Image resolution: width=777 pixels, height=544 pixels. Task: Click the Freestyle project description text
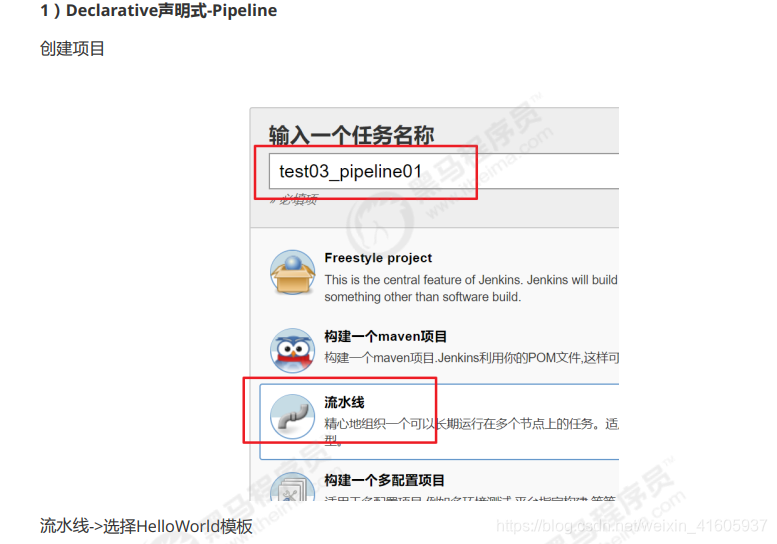471,288
